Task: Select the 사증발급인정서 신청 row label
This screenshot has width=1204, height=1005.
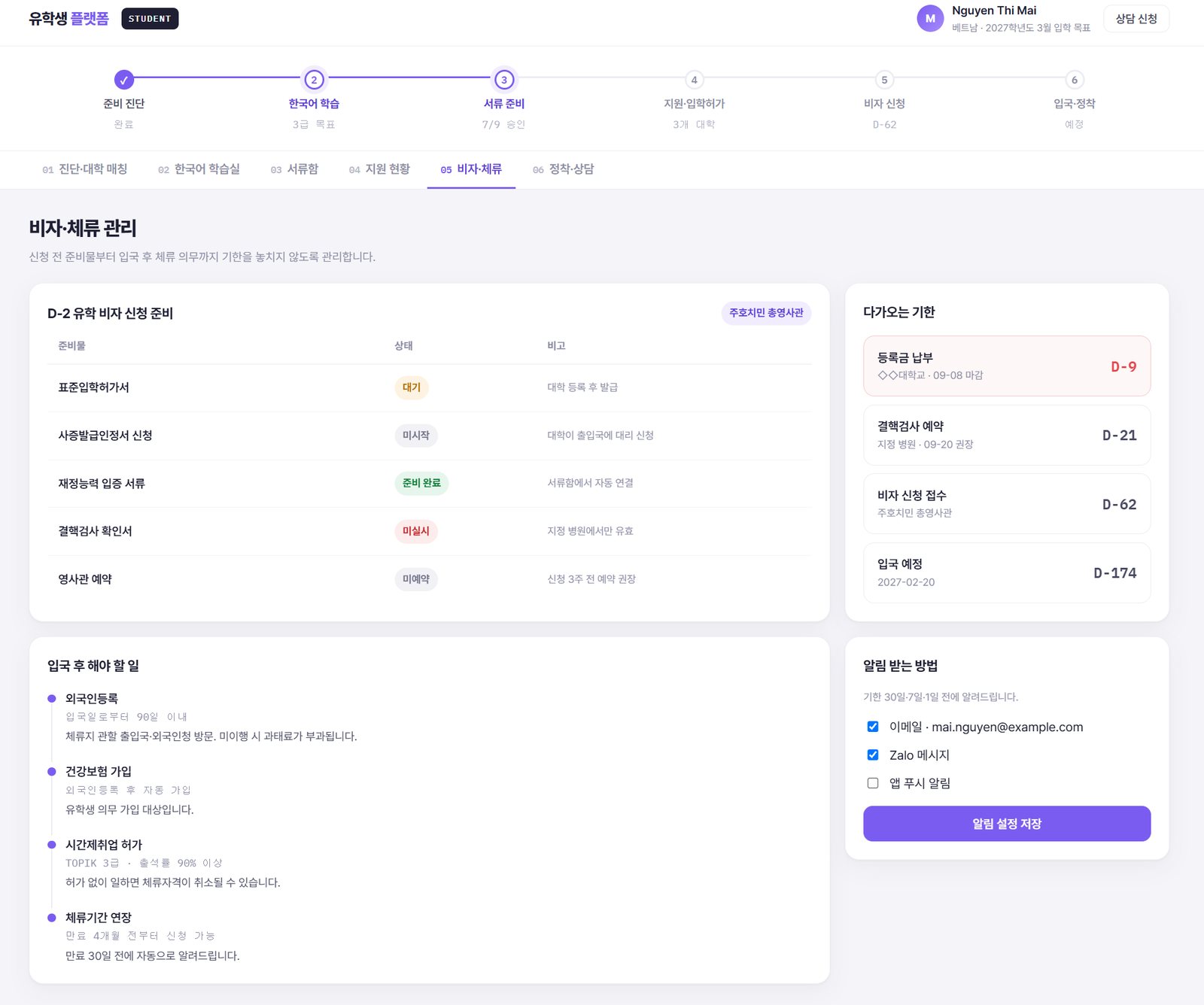Action: click(x=105, y=436)
